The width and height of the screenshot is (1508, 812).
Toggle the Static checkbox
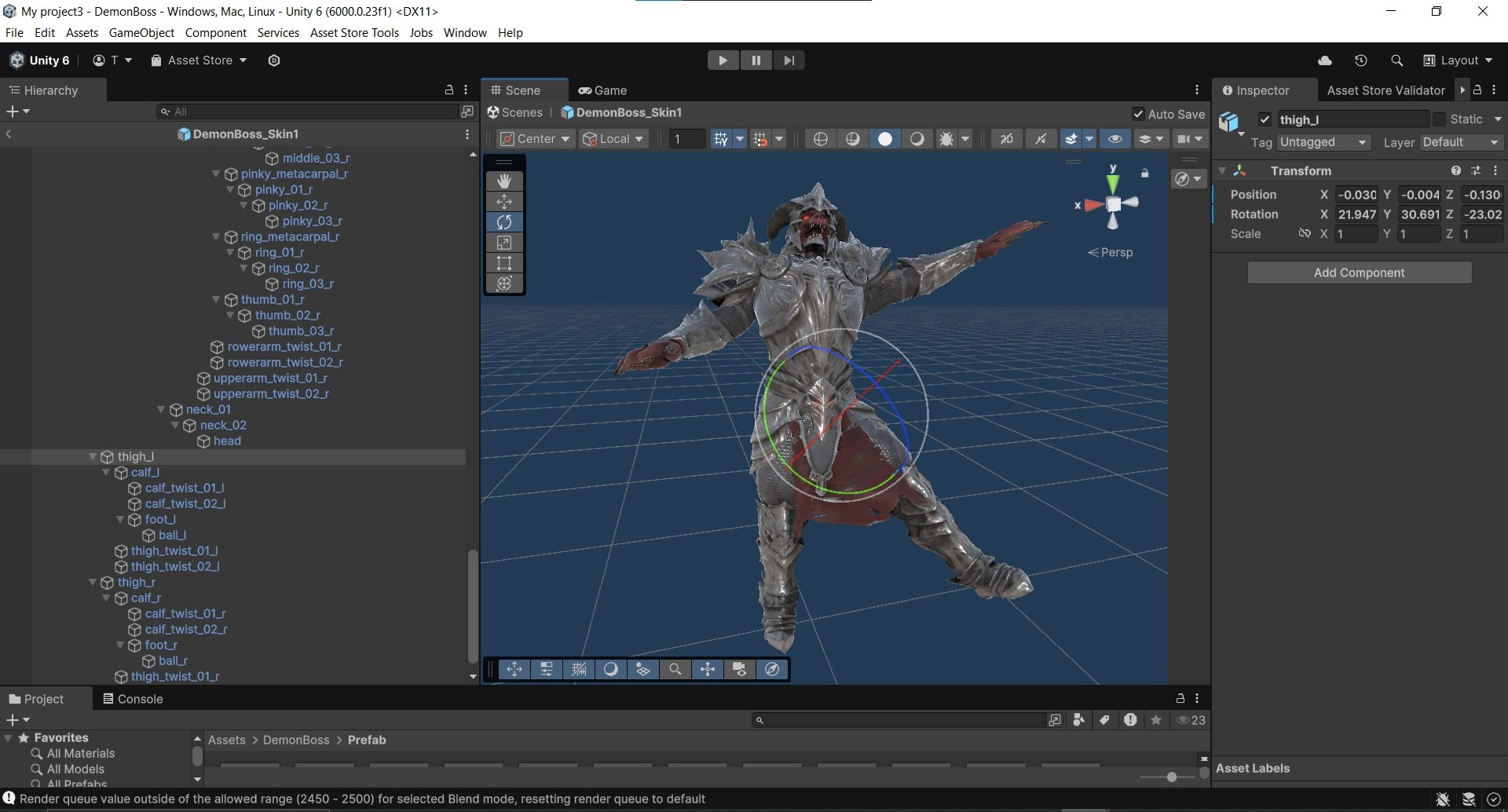click(1439, 119)
